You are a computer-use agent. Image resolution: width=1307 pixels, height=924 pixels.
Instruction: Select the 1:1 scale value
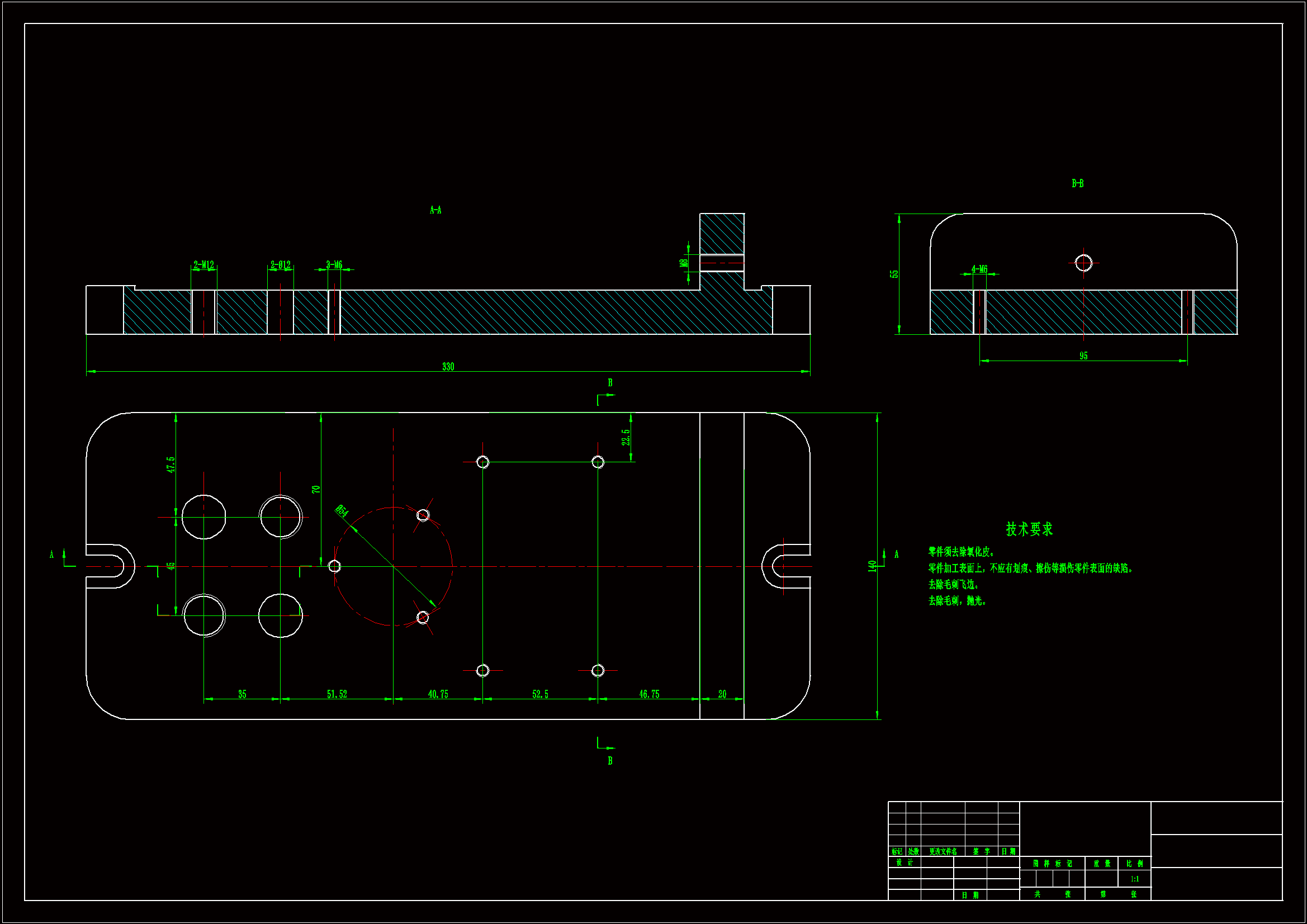[x=1134, y=879]
